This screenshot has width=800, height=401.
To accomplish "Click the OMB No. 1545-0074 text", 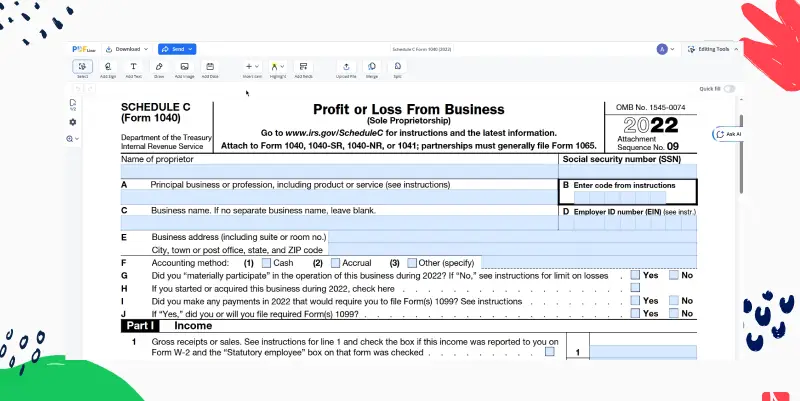I will [651, 108].
